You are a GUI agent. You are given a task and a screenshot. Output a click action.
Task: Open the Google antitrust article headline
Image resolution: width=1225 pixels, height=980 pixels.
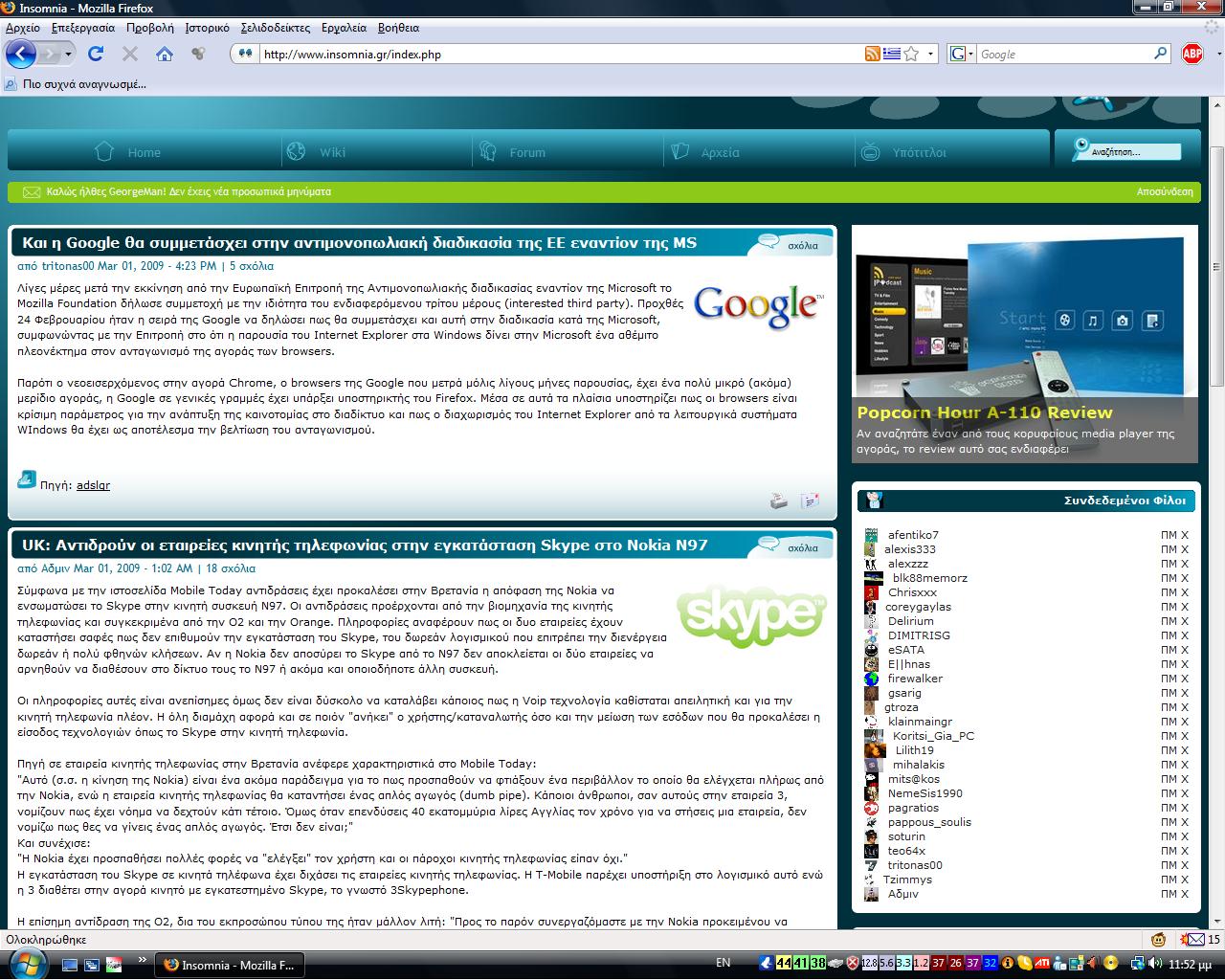pyautogui.click(x=359, y=243)
